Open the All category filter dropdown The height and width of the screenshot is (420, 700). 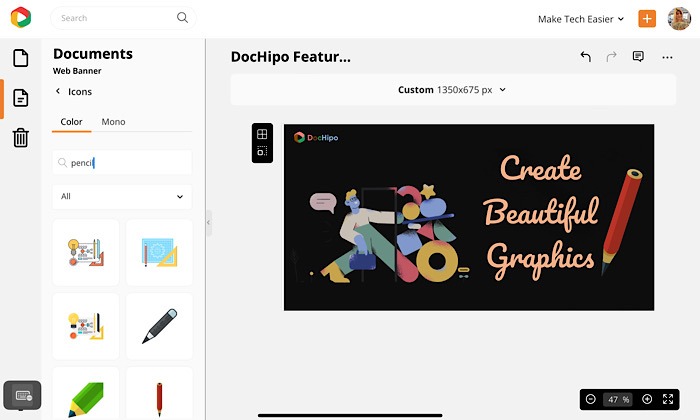click(122, 197)
